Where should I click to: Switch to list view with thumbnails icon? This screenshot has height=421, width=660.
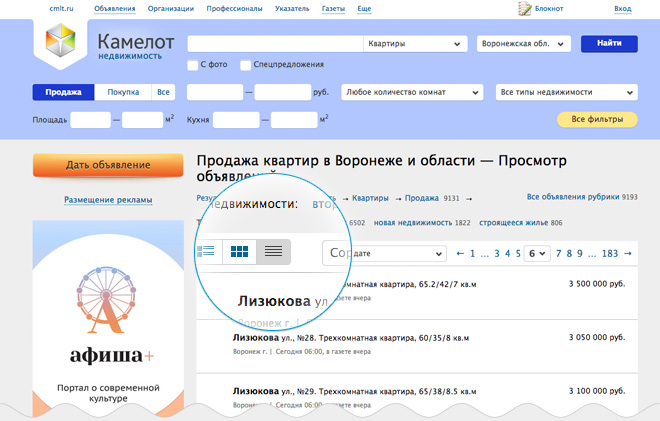pos(207,251)
